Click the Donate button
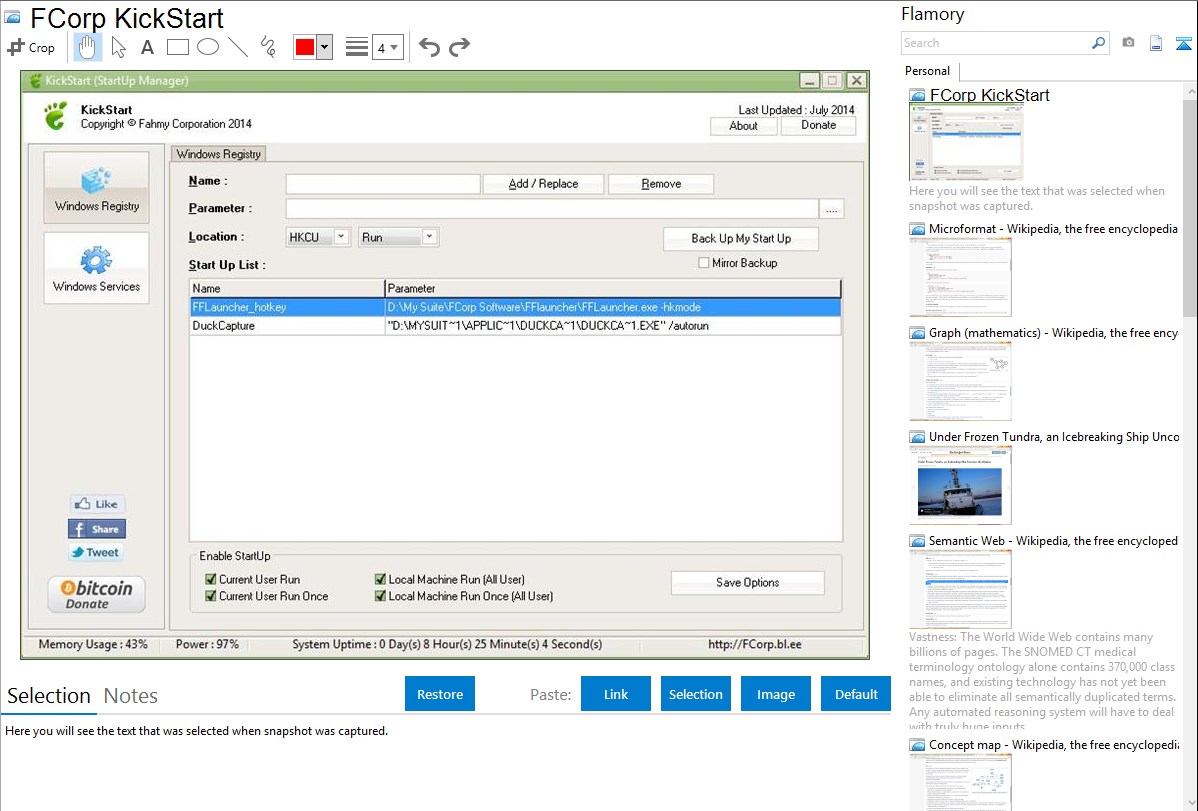 coord(818,125)
